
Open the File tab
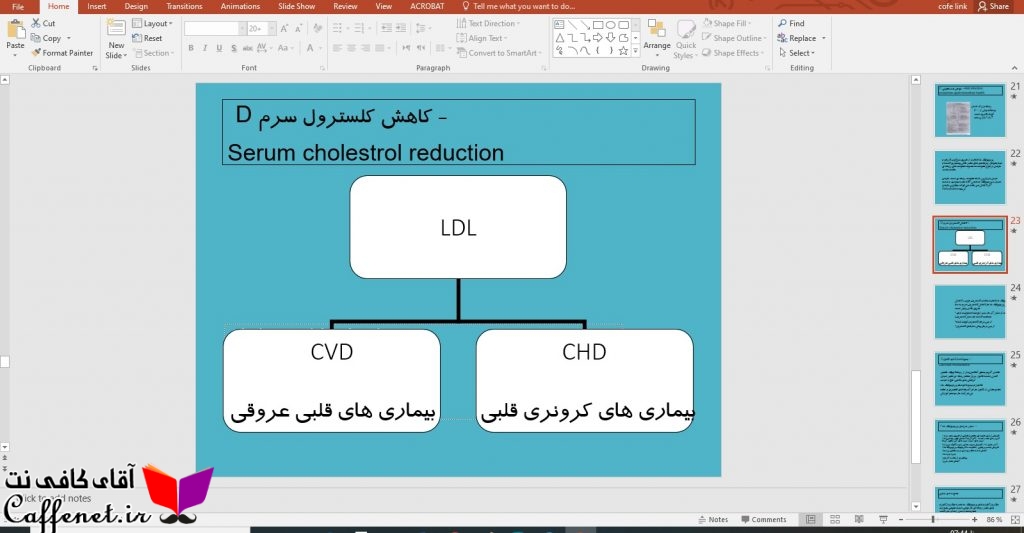[18, 7]
